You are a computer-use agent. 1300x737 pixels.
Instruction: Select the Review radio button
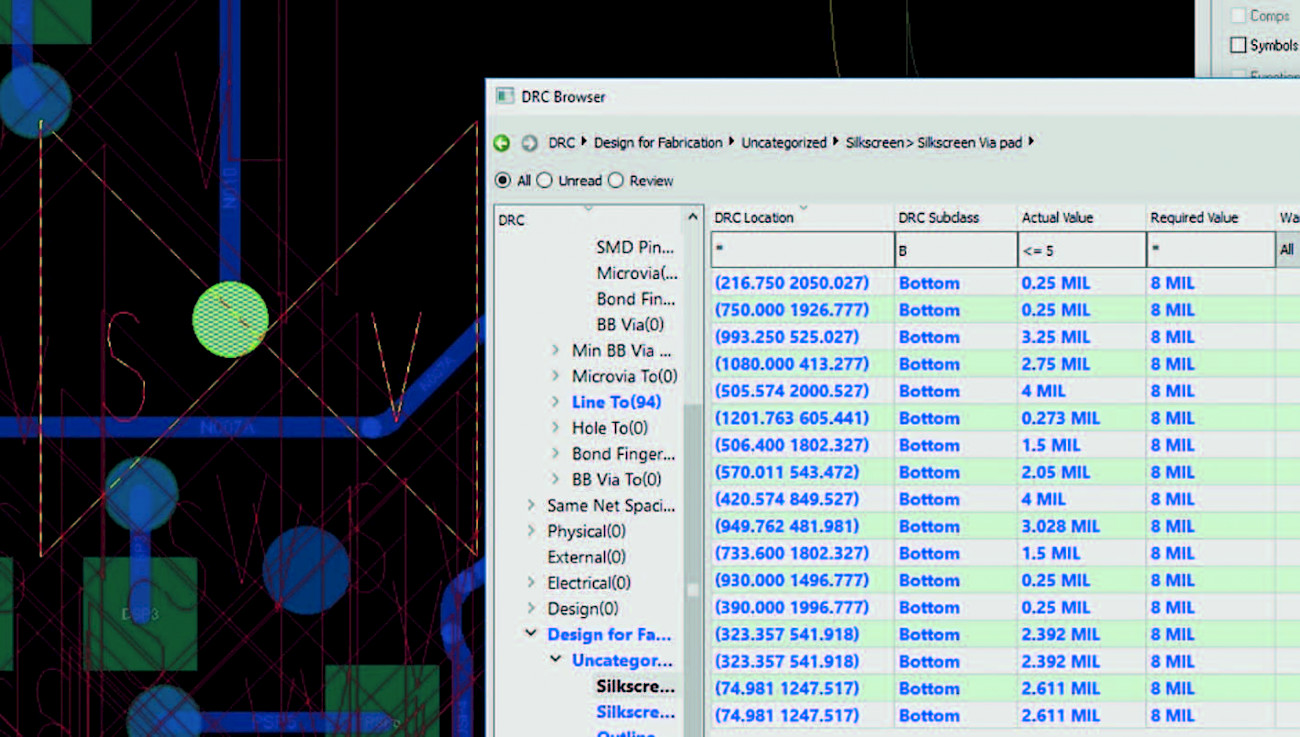pos(616,181)
